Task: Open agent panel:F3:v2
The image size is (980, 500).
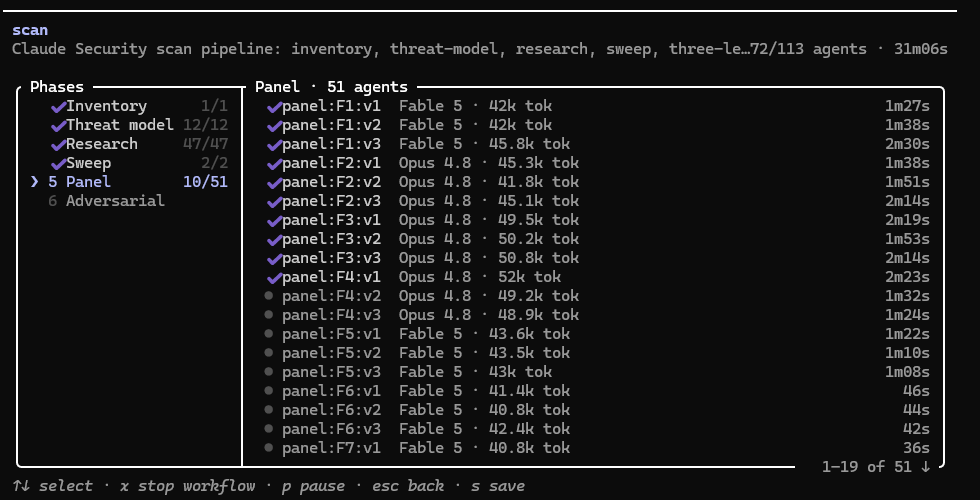Action: pos(598,239)
